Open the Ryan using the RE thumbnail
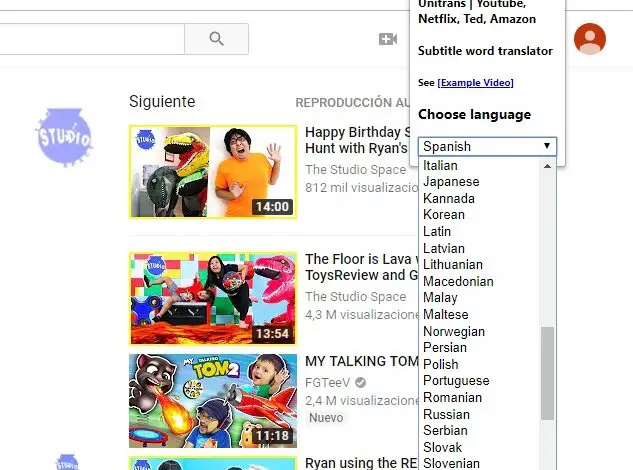The image size is (633, 470). tap(213, 464)
